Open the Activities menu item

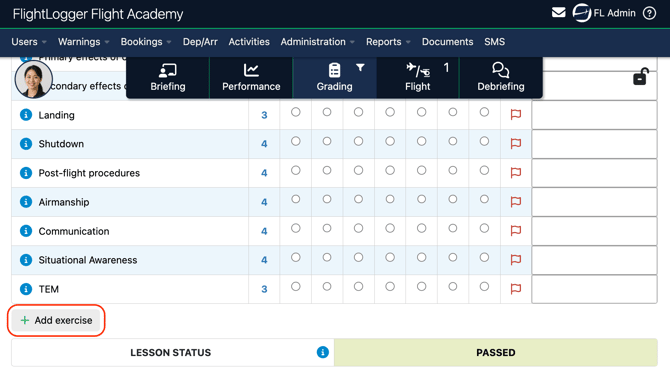pyautogui.click(x=249, y=42)
